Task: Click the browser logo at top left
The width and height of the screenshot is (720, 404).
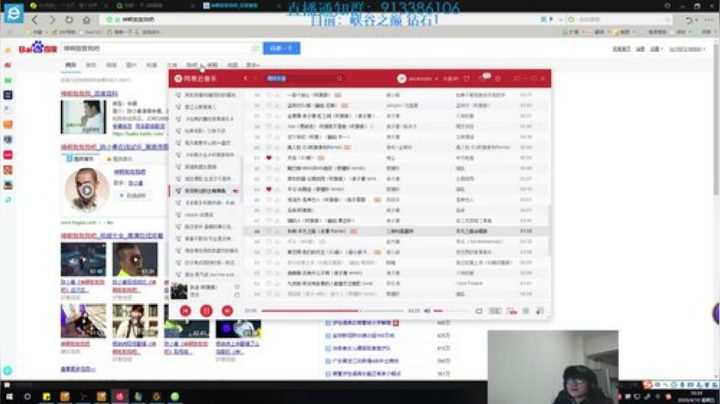Action: tap(14, 13)
